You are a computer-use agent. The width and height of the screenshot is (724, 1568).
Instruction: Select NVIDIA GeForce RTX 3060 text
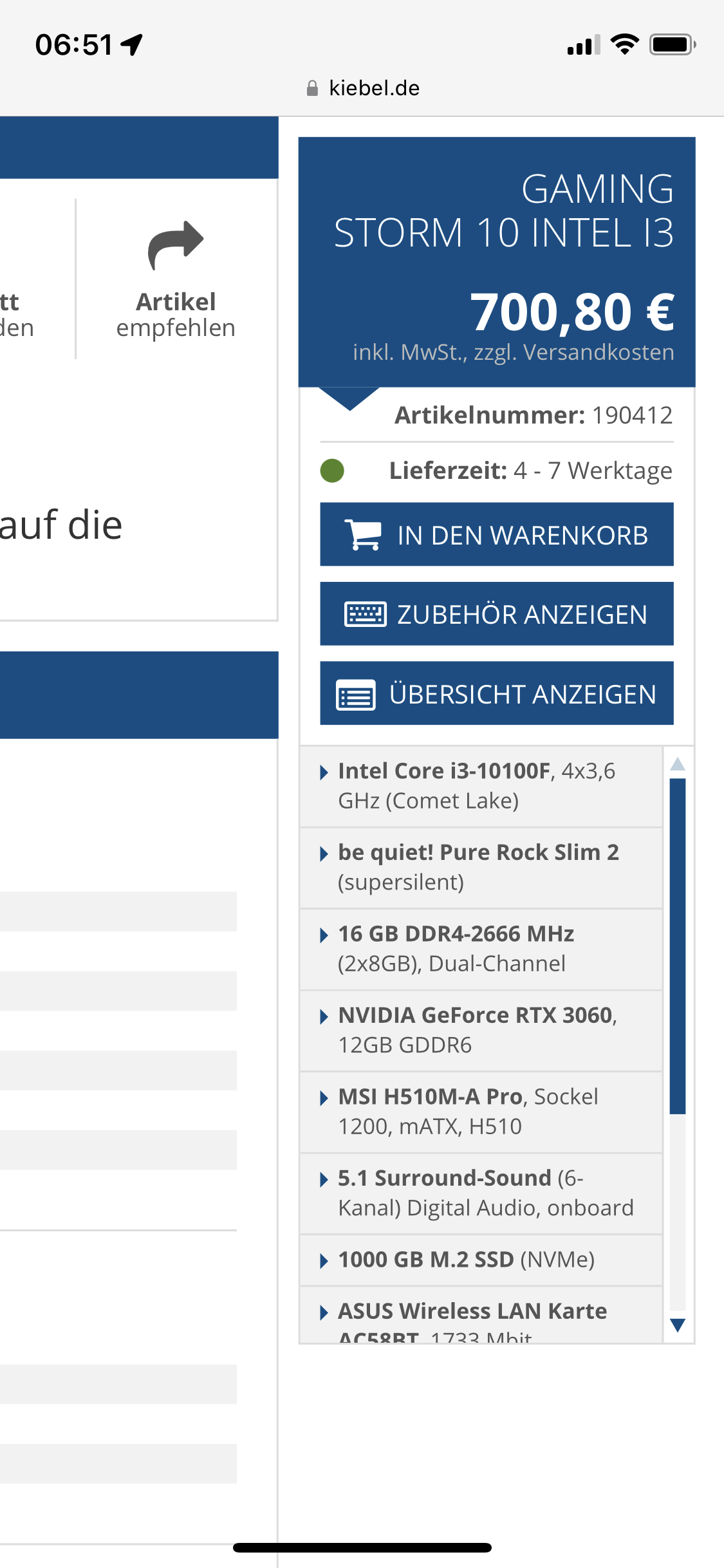tap(475, 1015)
